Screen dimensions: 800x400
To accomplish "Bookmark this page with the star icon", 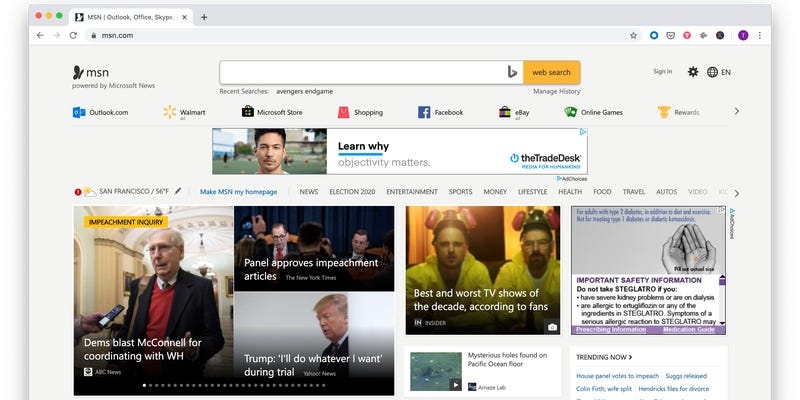I will tap(633, 35).
